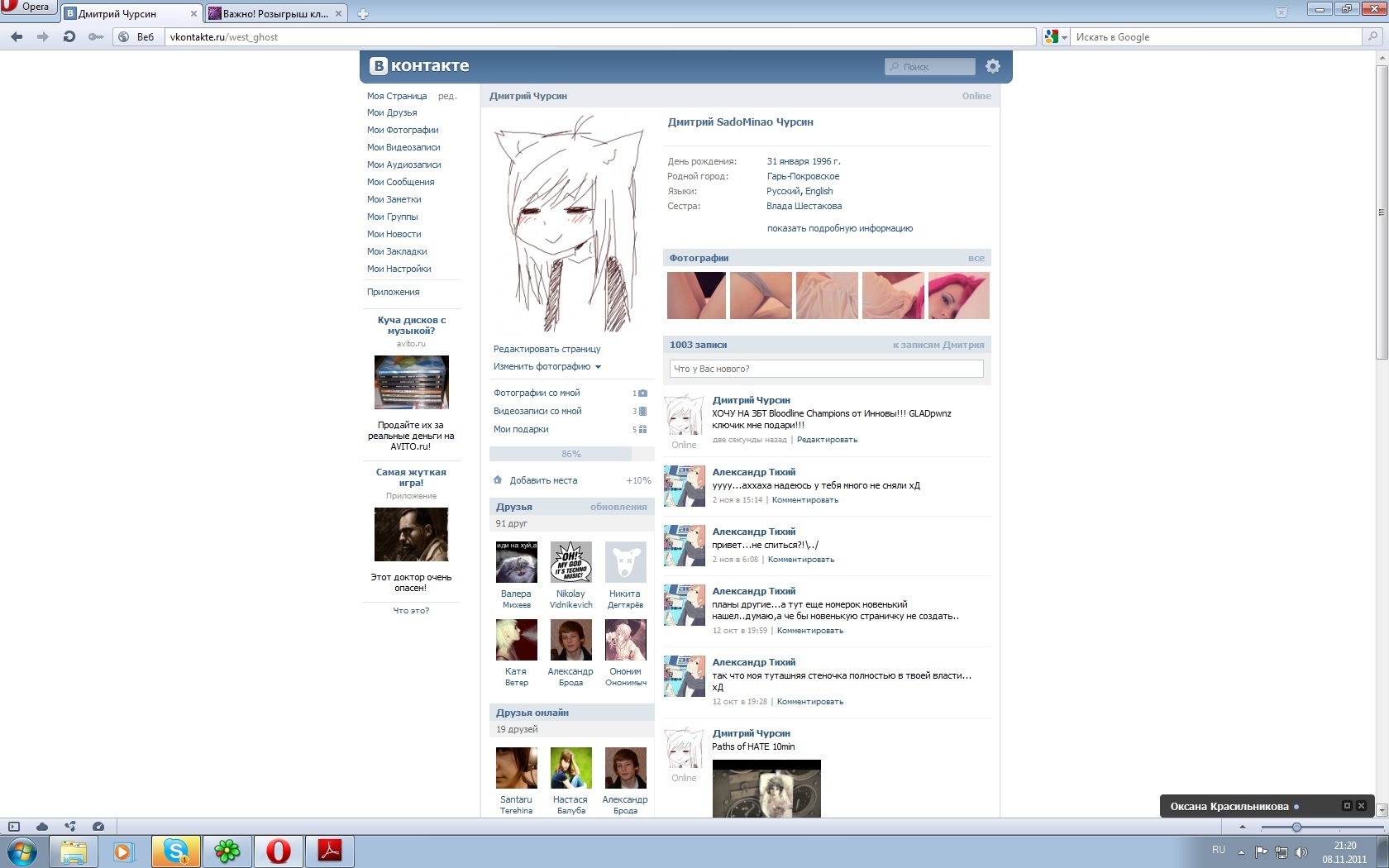Image resolution: width=1389 pixels, height=868 pixels.
Task: Open Skype from the taskbar
Action: click(x=175, y=851)
